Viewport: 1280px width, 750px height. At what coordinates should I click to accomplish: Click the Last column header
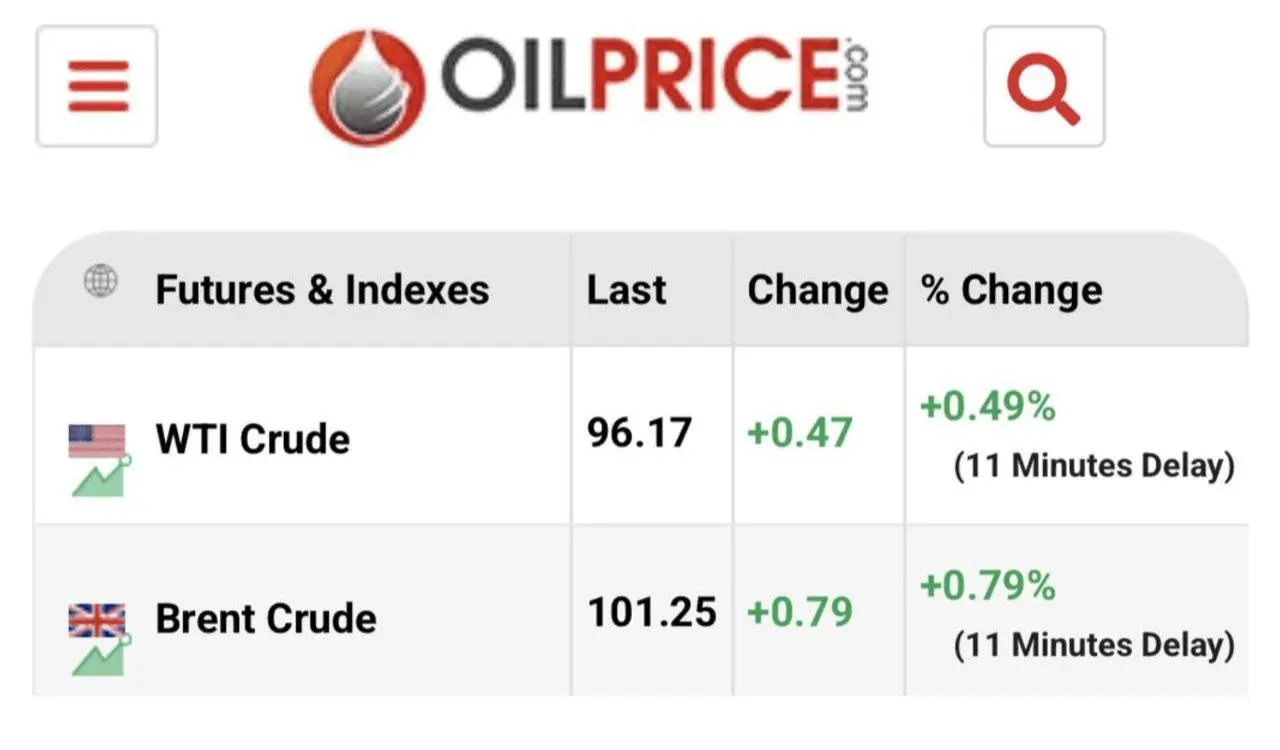tap(626, 290)
